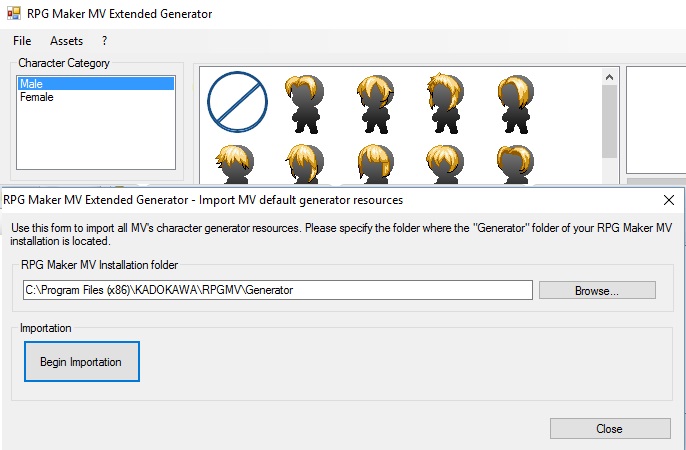Viewport: 686px width, 450px height.
Task: Pick the first-row hairstyle next to the crossed circle
Action: coord(305,104)
